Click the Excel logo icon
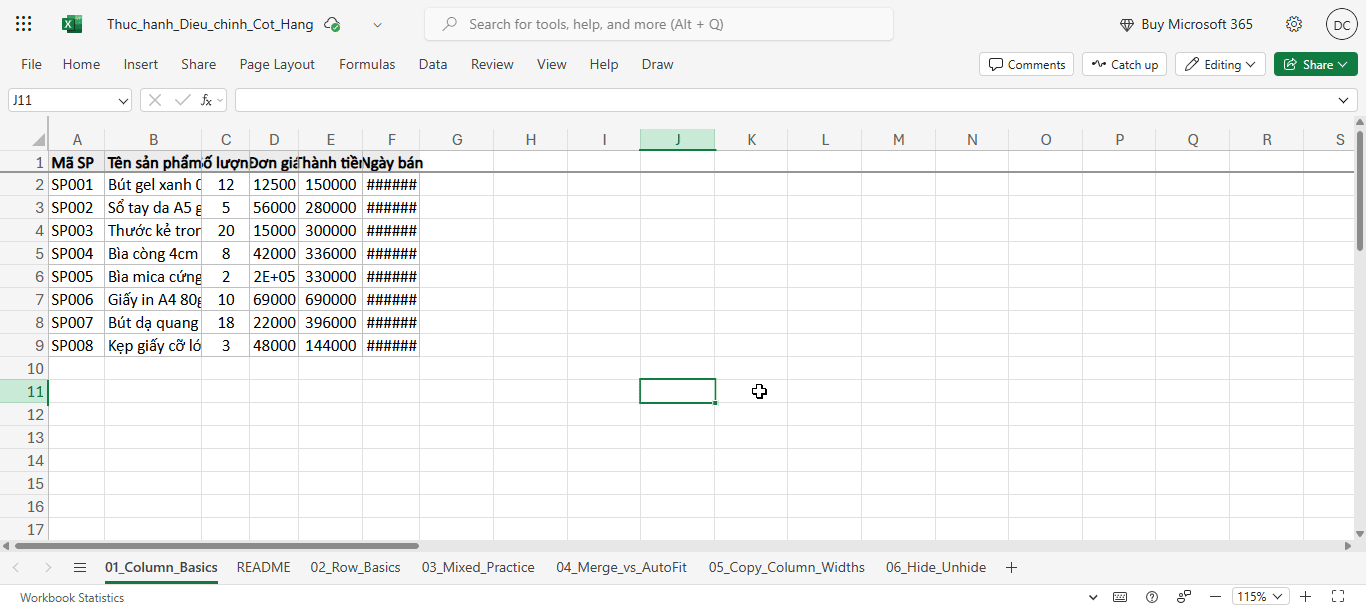This screenshot has height=607, width=1366. [x=72, y=24]
